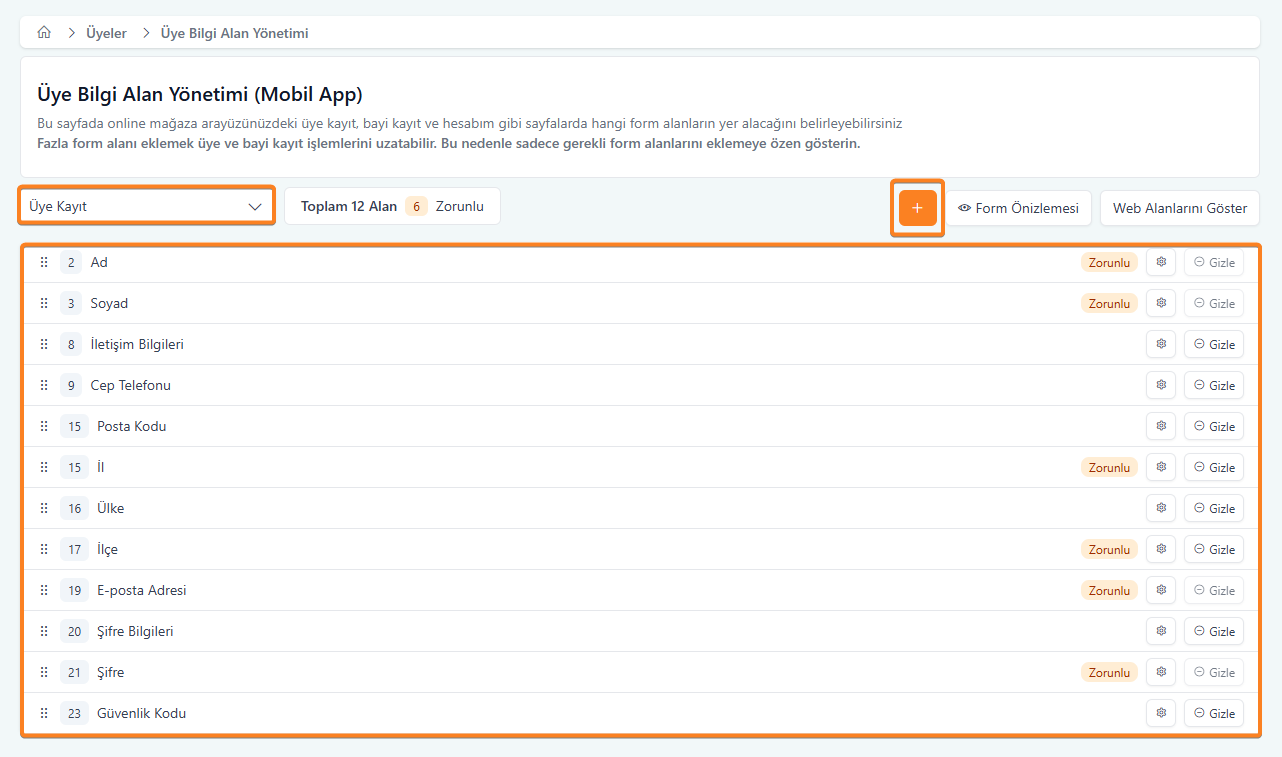Image resolution: width=1282 pixels, height=757 pixels.
Task: Click the orange plus add-field button
Action: (x=917, y=208)
